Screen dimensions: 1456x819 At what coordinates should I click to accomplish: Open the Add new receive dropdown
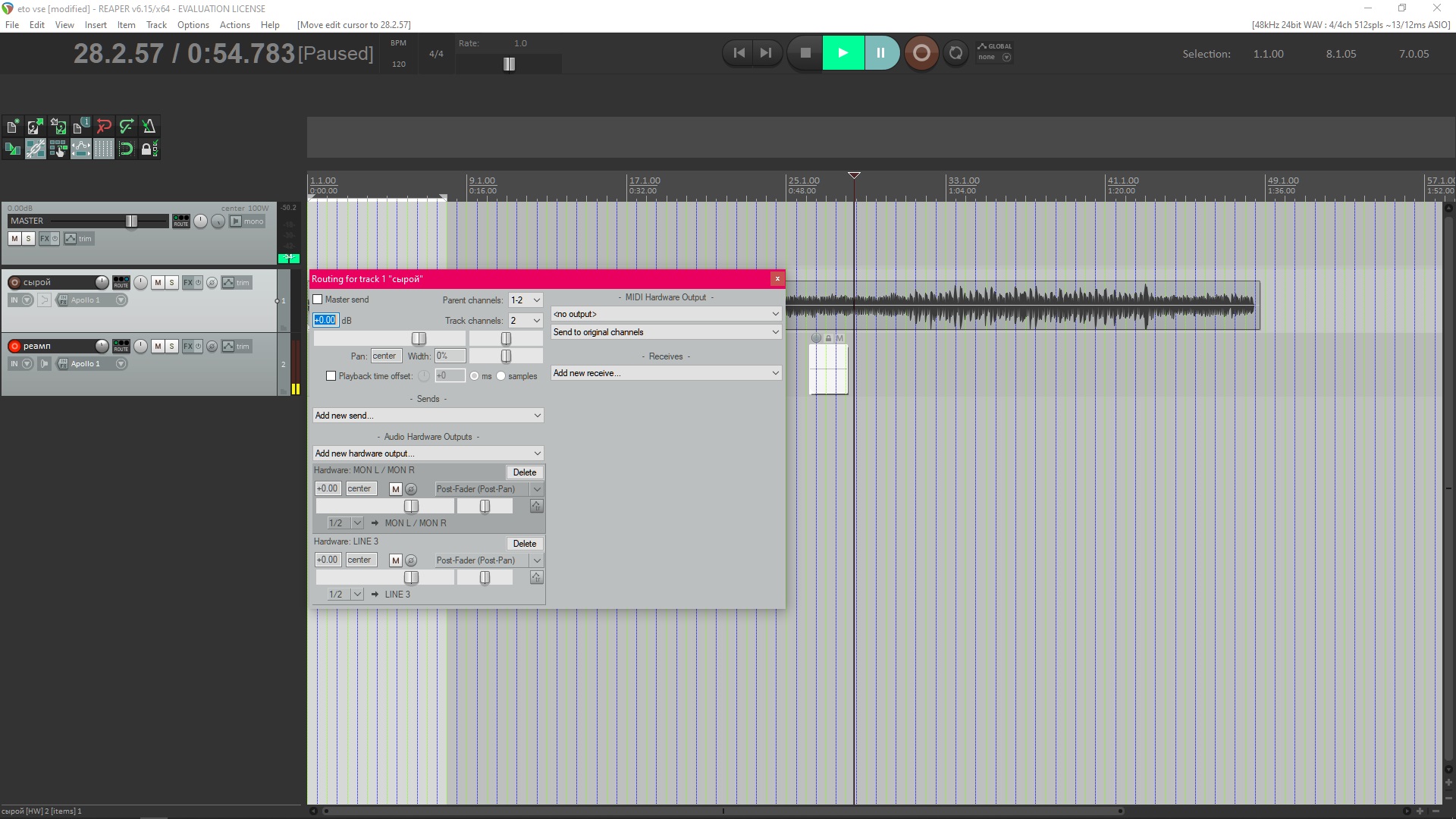[666, 373]
